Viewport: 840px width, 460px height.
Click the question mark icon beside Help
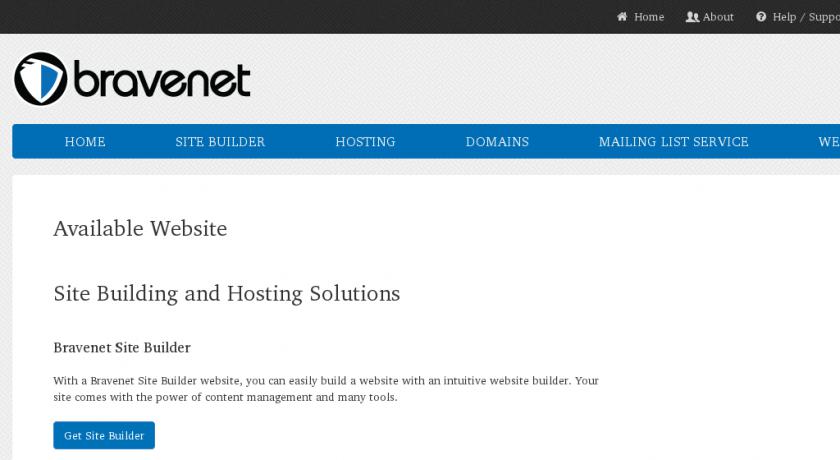[x=761, y=17]
